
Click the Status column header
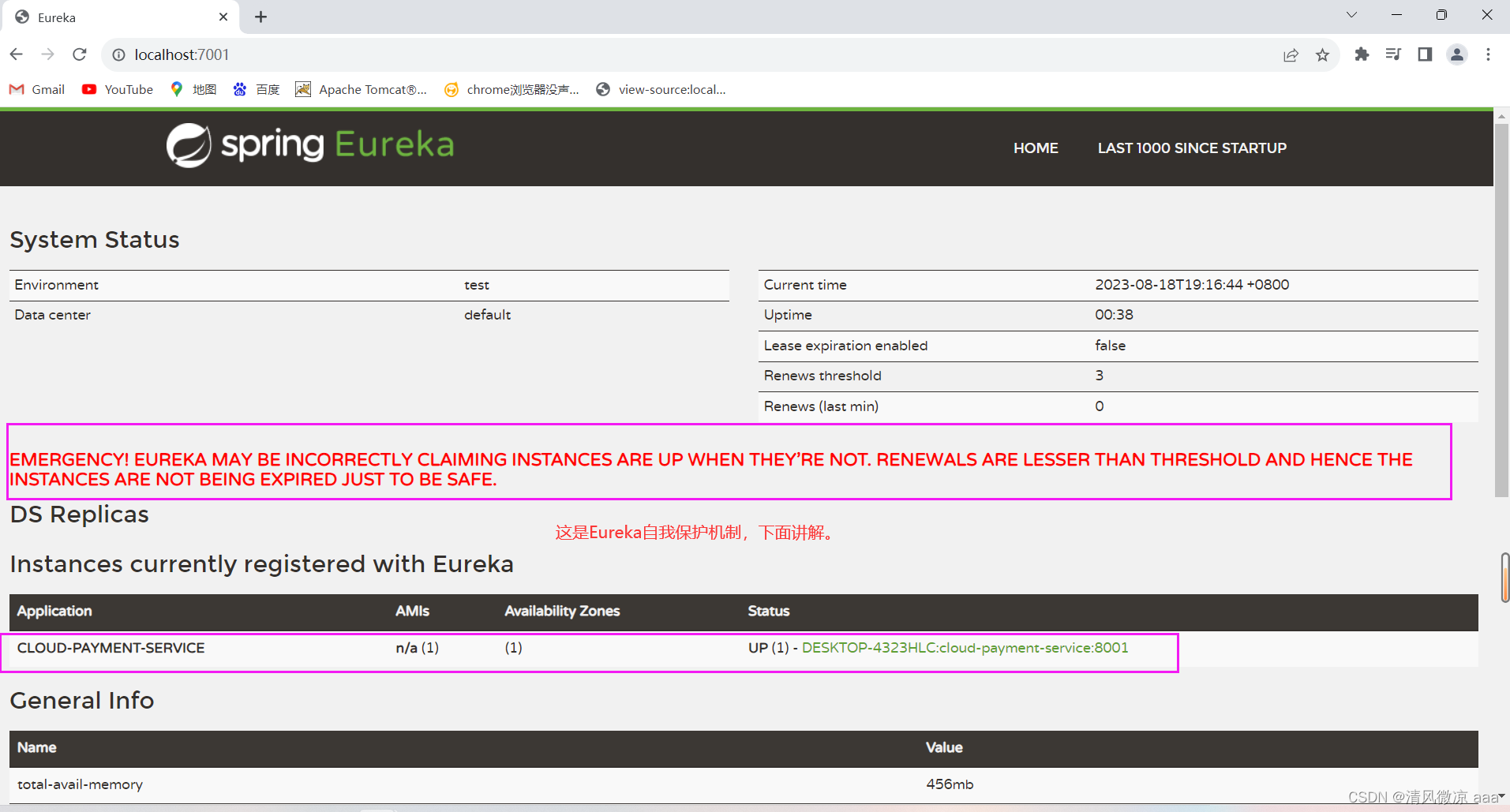coord(769,611)
